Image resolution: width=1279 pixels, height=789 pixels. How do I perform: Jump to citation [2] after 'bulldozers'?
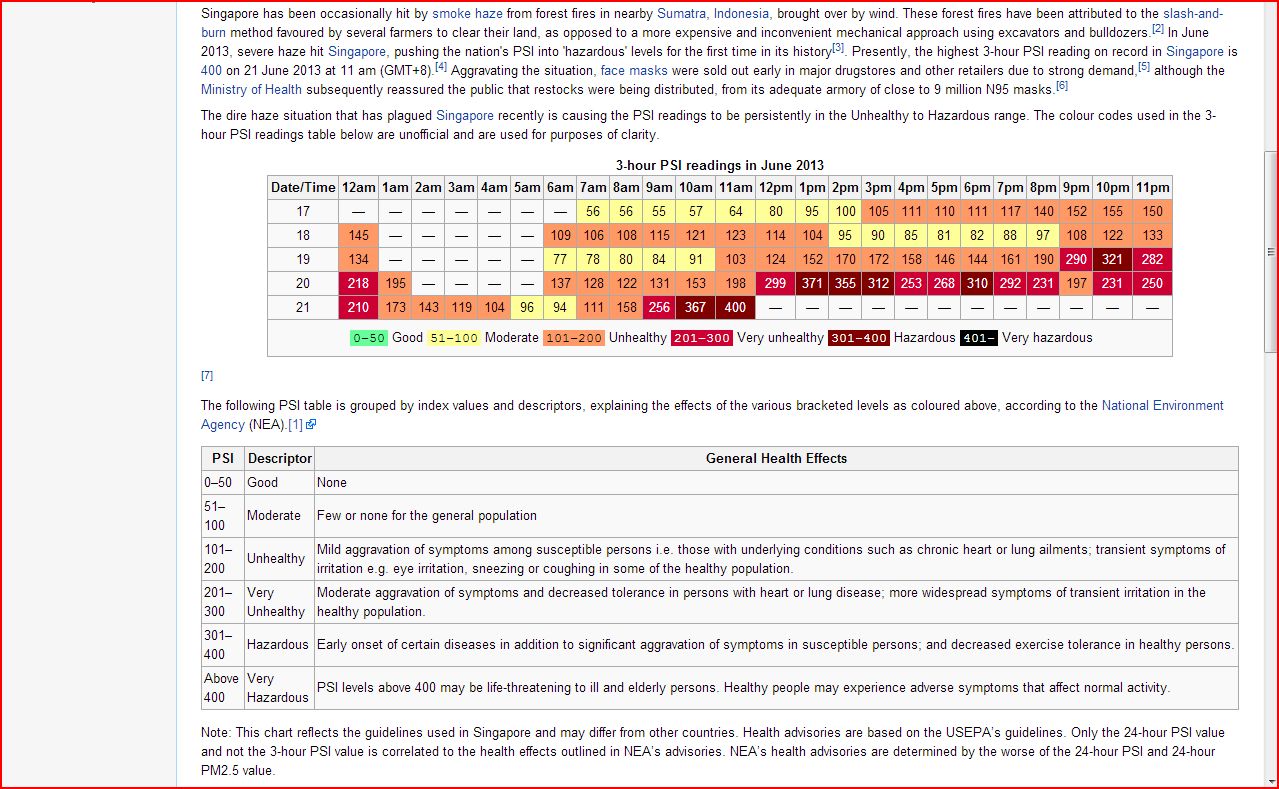[x=1157, y=29]
